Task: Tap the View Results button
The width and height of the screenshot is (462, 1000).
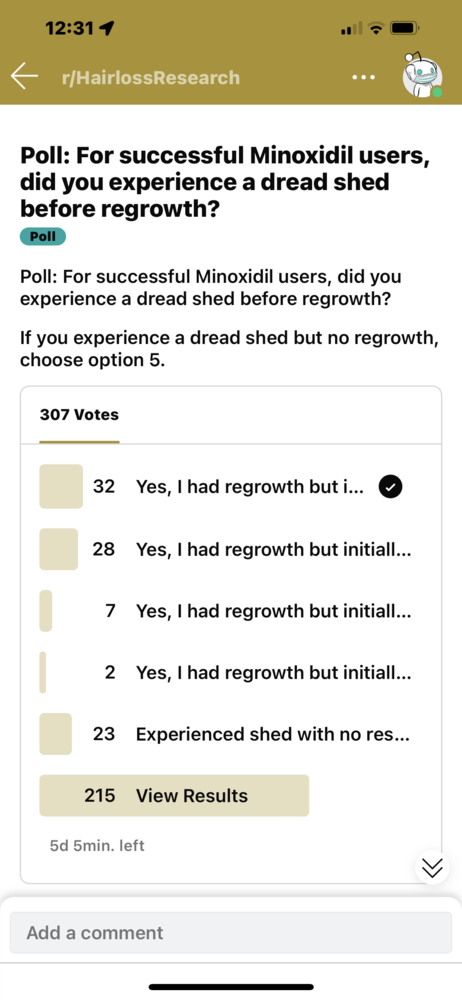Action: click(x=174, y=795)
